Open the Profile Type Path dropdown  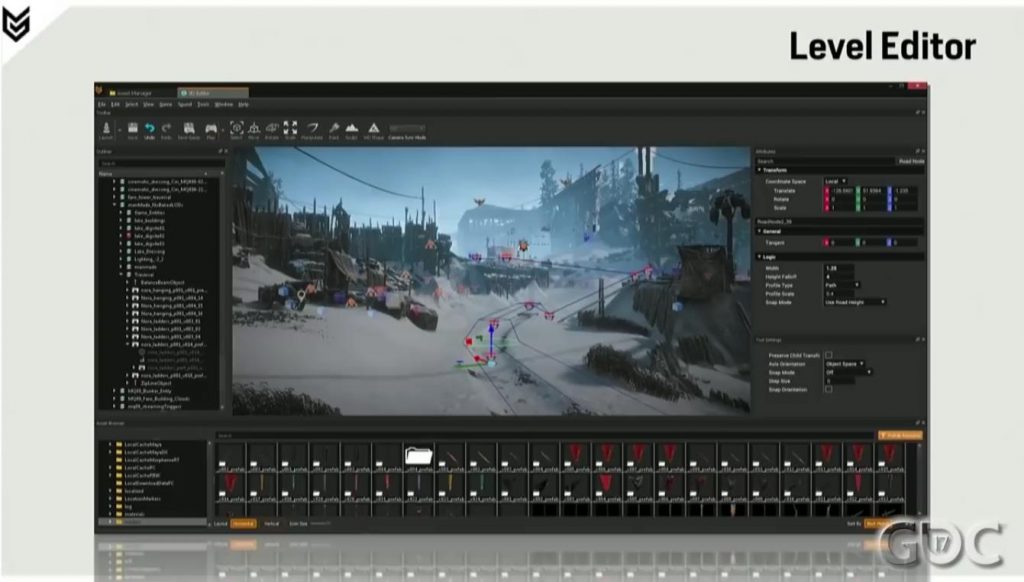point(842,285)
